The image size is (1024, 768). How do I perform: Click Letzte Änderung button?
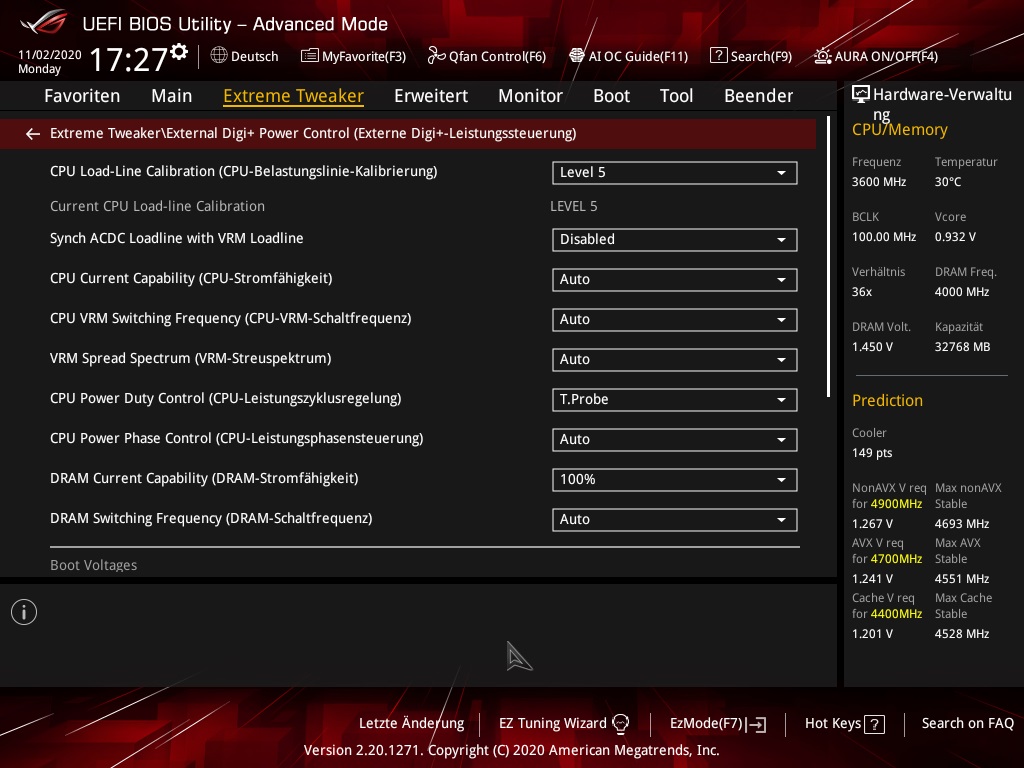pyautogui.click(x=411, y=724)
